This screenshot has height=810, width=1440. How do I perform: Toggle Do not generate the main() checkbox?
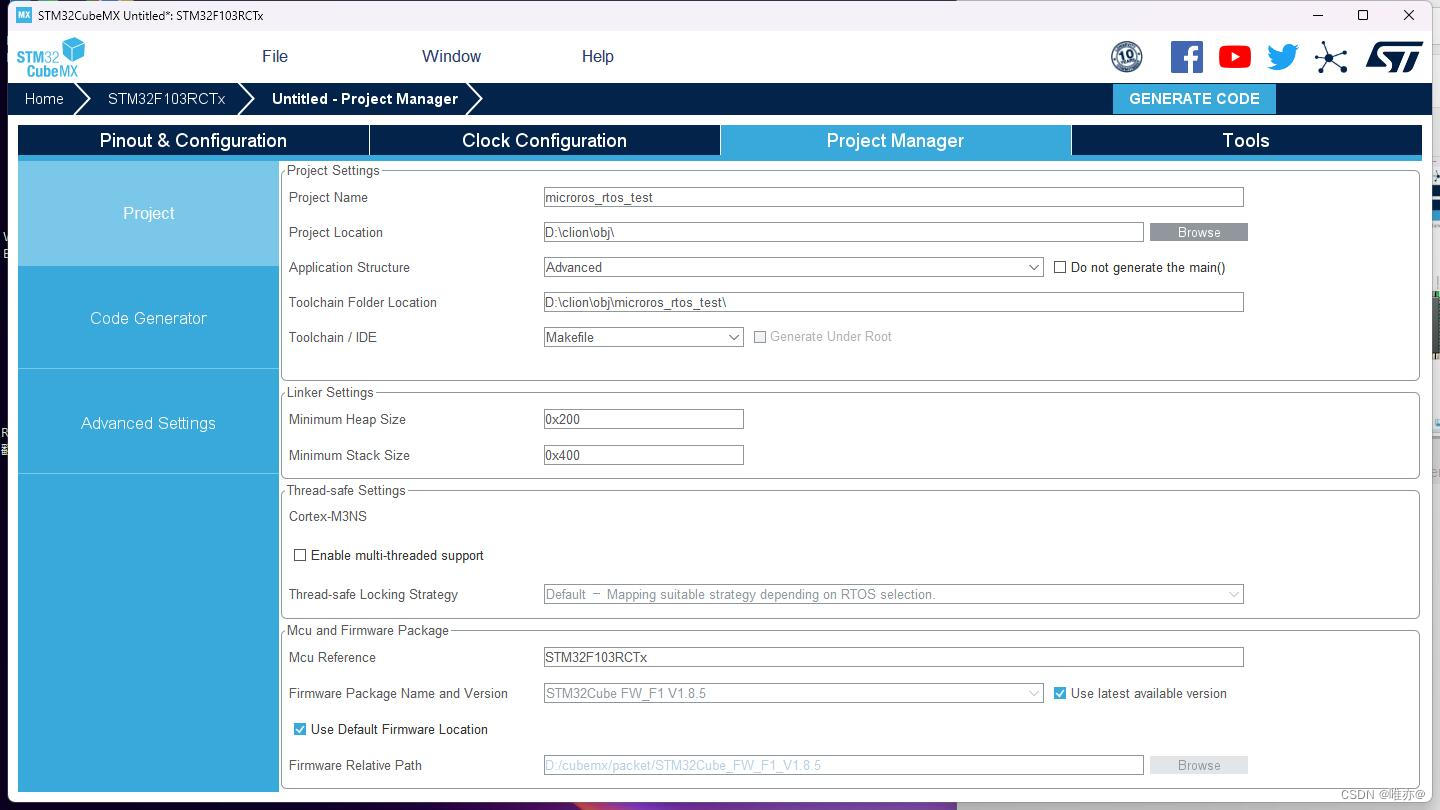click(x=1060, y=267)
